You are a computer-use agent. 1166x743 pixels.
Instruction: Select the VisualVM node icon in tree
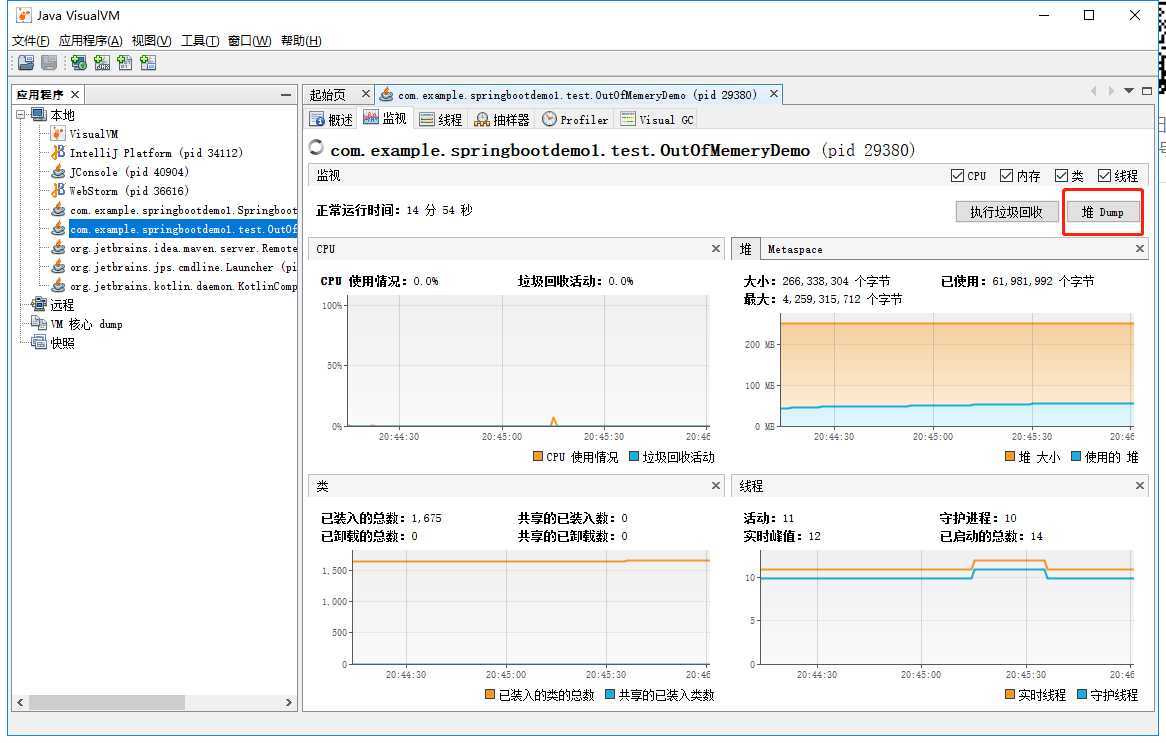pos(58,134)
